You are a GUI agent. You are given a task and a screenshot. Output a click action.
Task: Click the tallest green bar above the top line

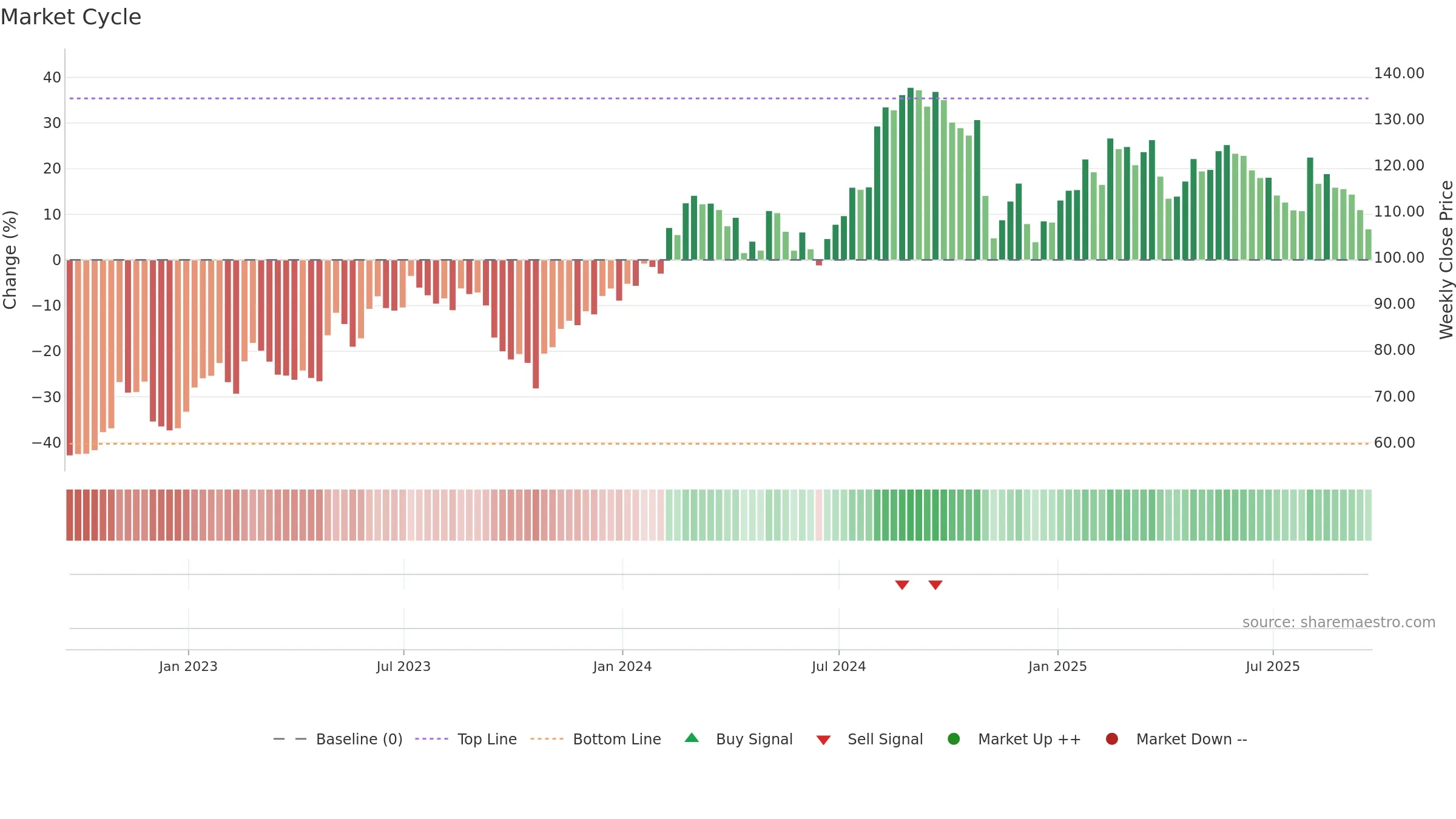click(x=911, y=174)
